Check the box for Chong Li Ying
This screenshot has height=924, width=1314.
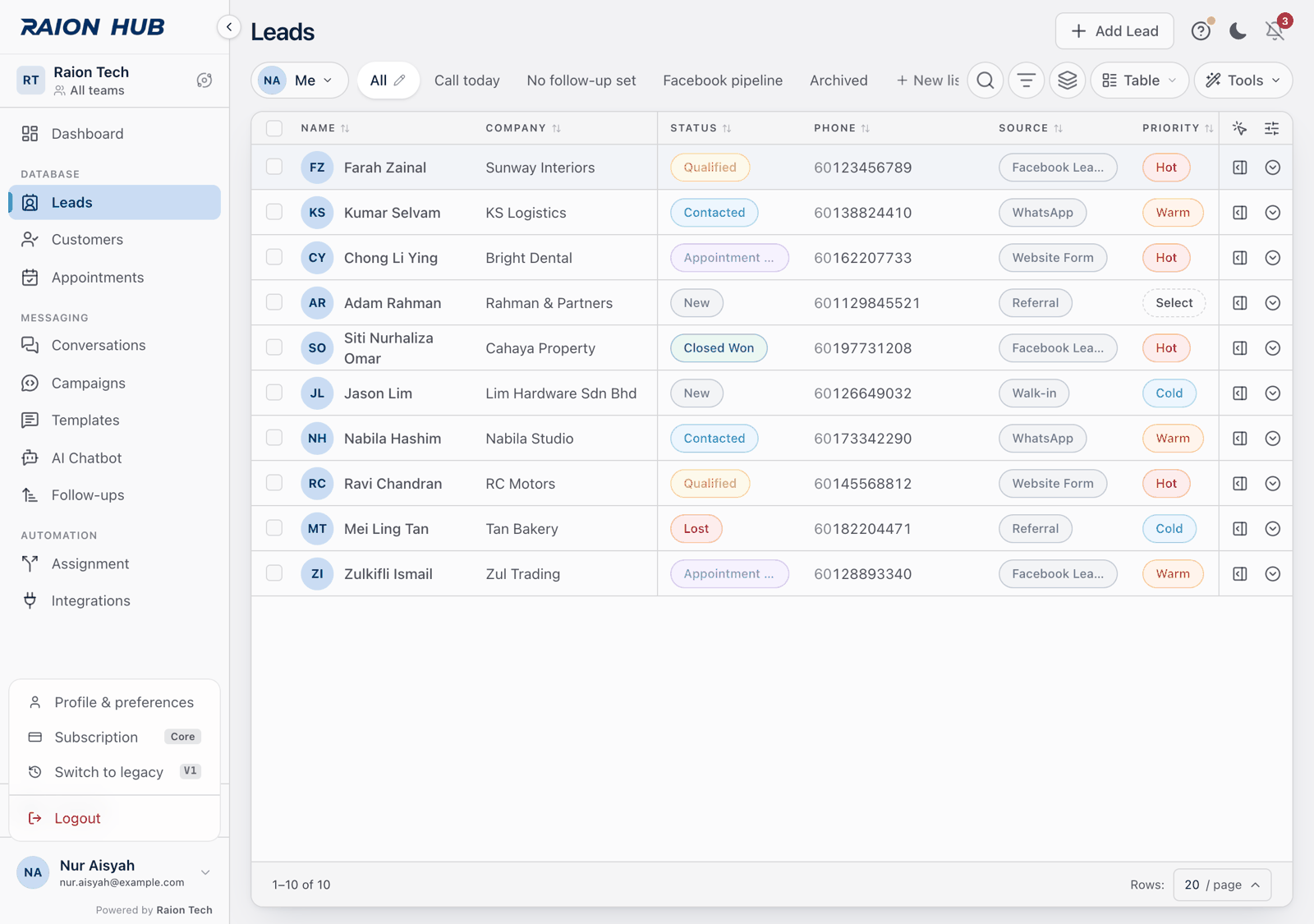(274, 257)
